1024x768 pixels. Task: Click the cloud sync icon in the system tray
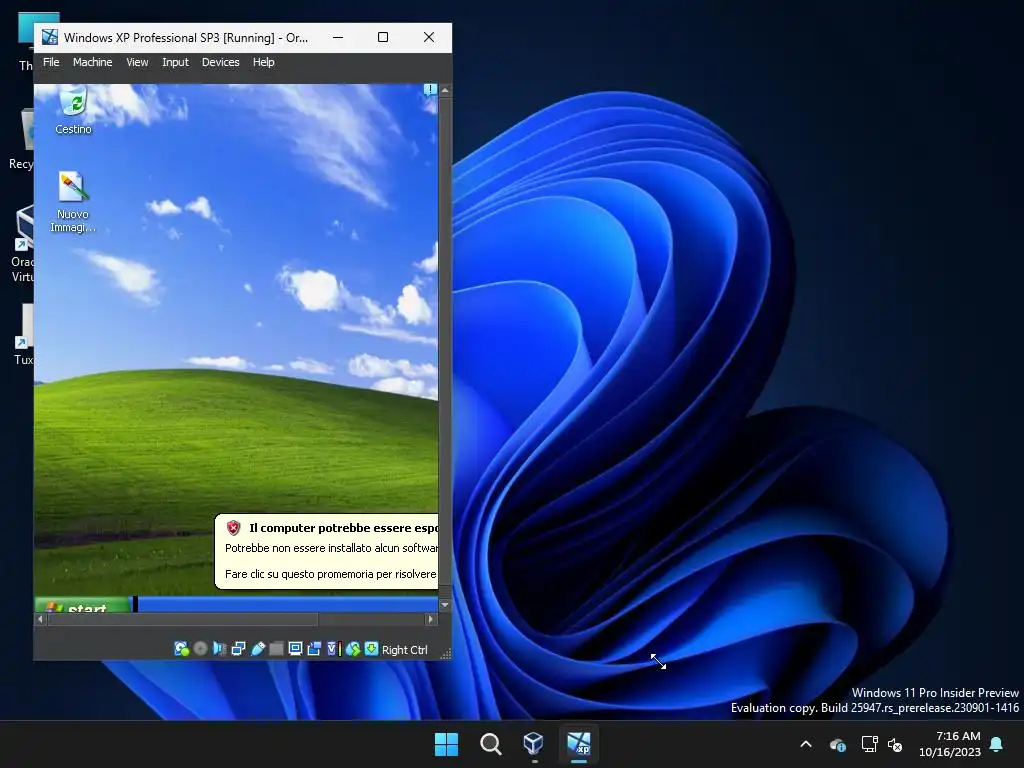838,744
